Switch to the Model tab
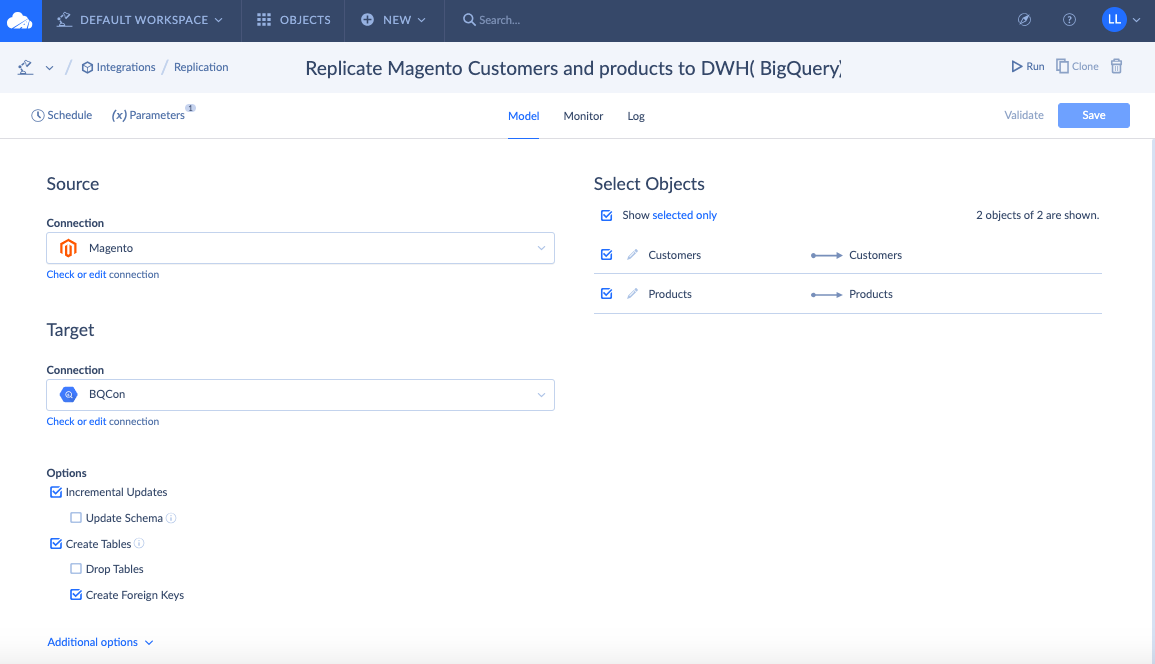Viewport: 1155px width, 664px height. point(524,116)
